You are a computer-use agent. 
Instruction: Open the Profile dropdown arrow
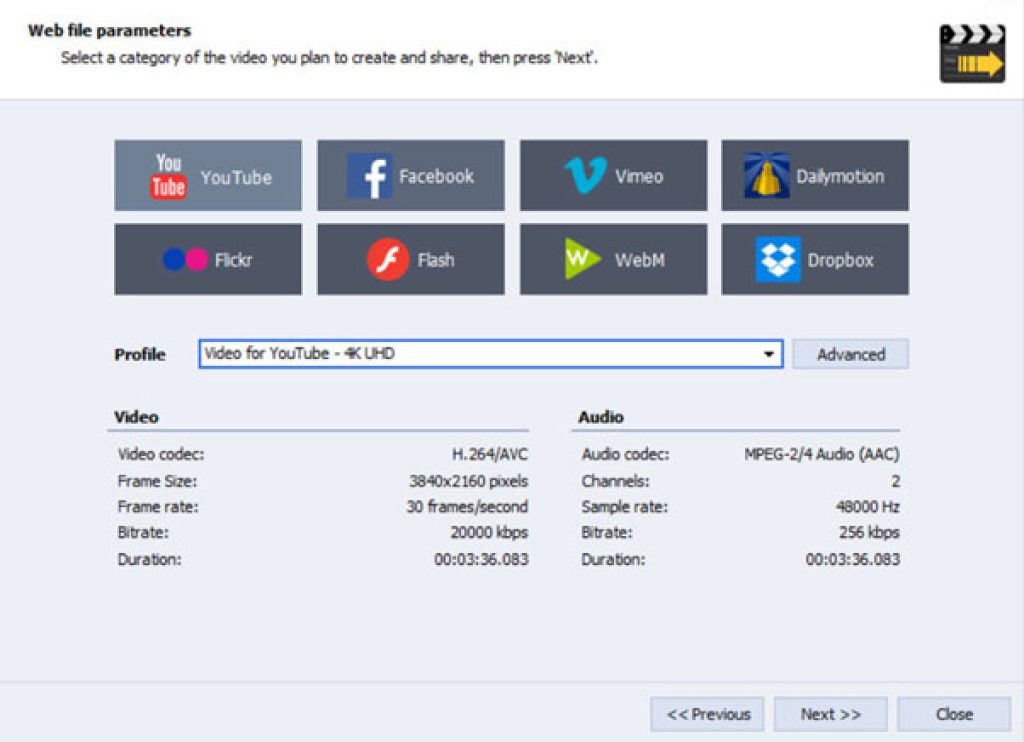click(768, 353)
